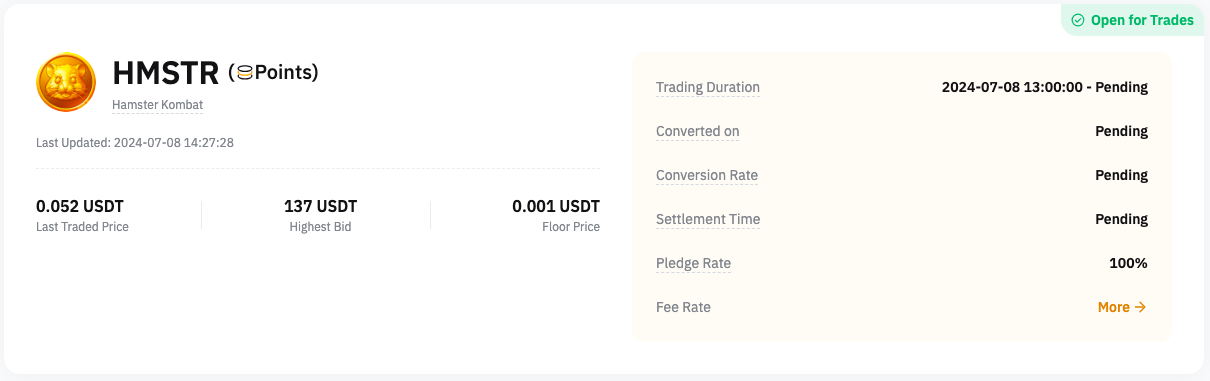The height and width of the screenshot is (381, 1210).
Task: Click the Hamster Kombat project name
Action: pos(157,104)
